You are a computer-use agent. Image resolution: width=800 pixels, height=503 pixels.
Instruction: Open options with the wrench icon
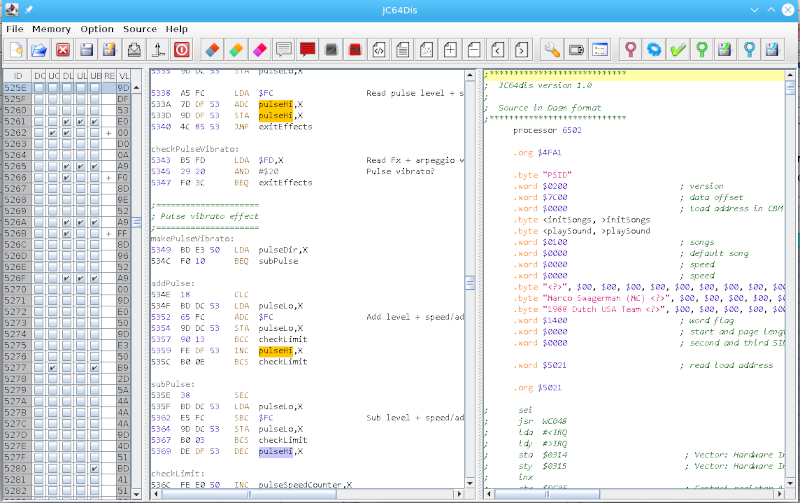point(552,49)
